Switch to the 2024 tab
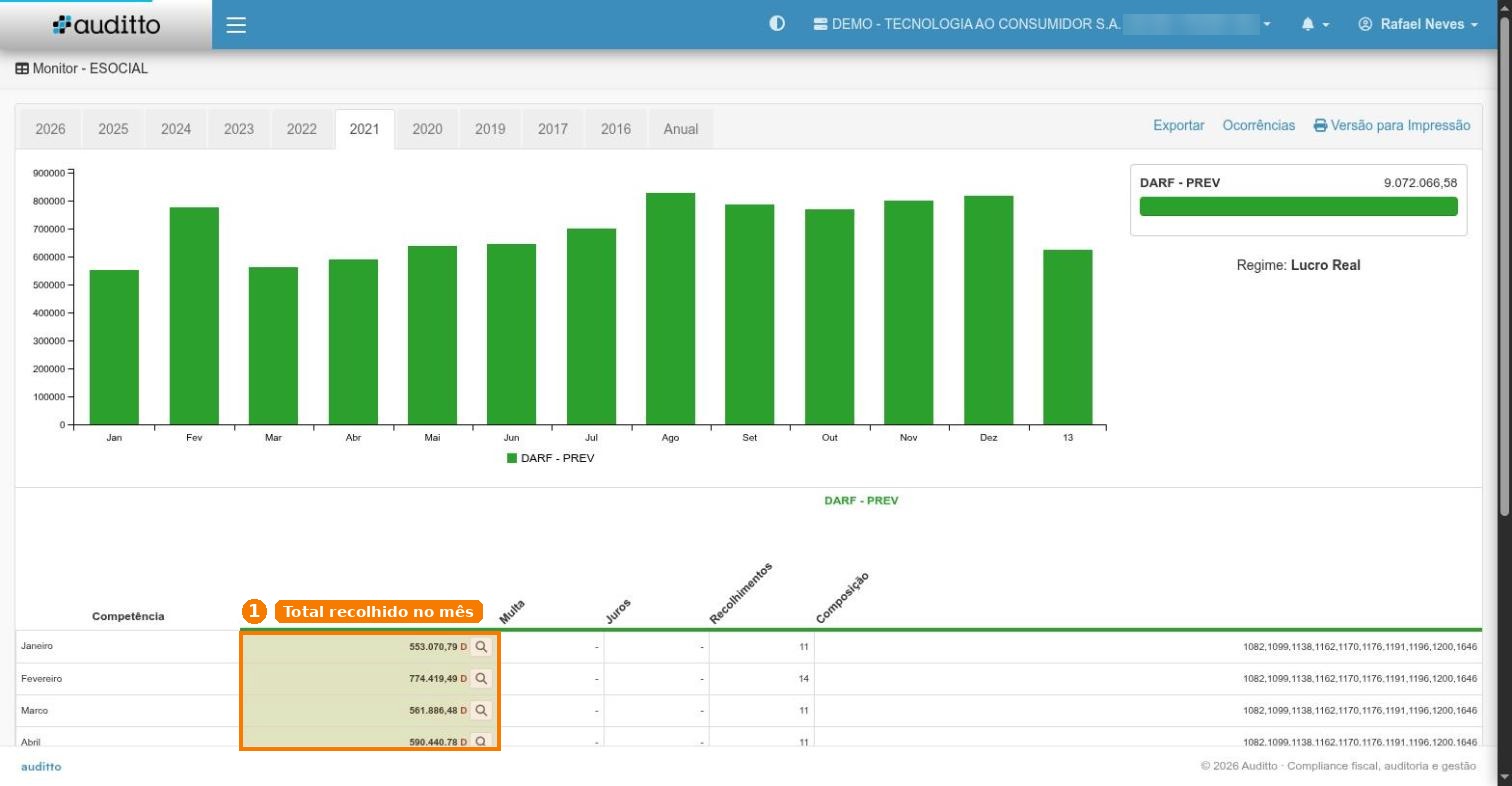Viewport: 1512px width, 786px height. tap(176, 129)
